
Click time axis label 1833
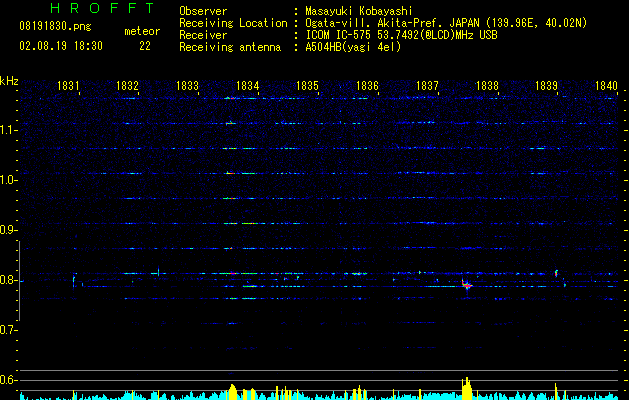pyautogui.click(x=187, y=85)
